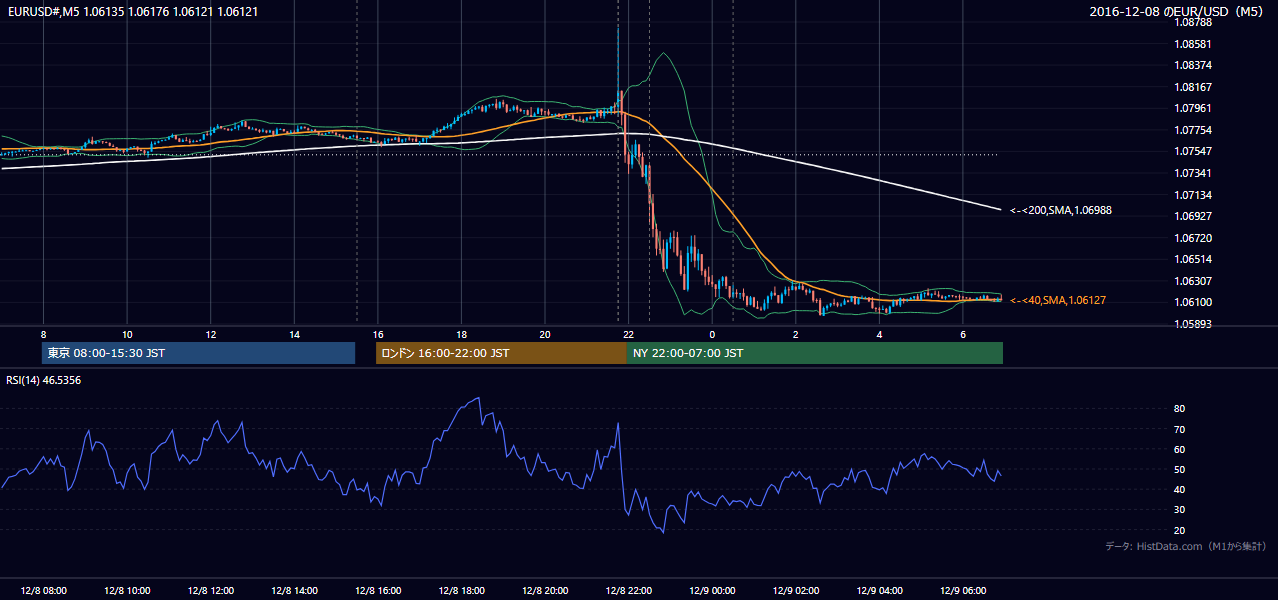The height and width of the screenshot is (600, 1278).
Task: Click price axis label 1.06927
Action: pos(1194,216)
